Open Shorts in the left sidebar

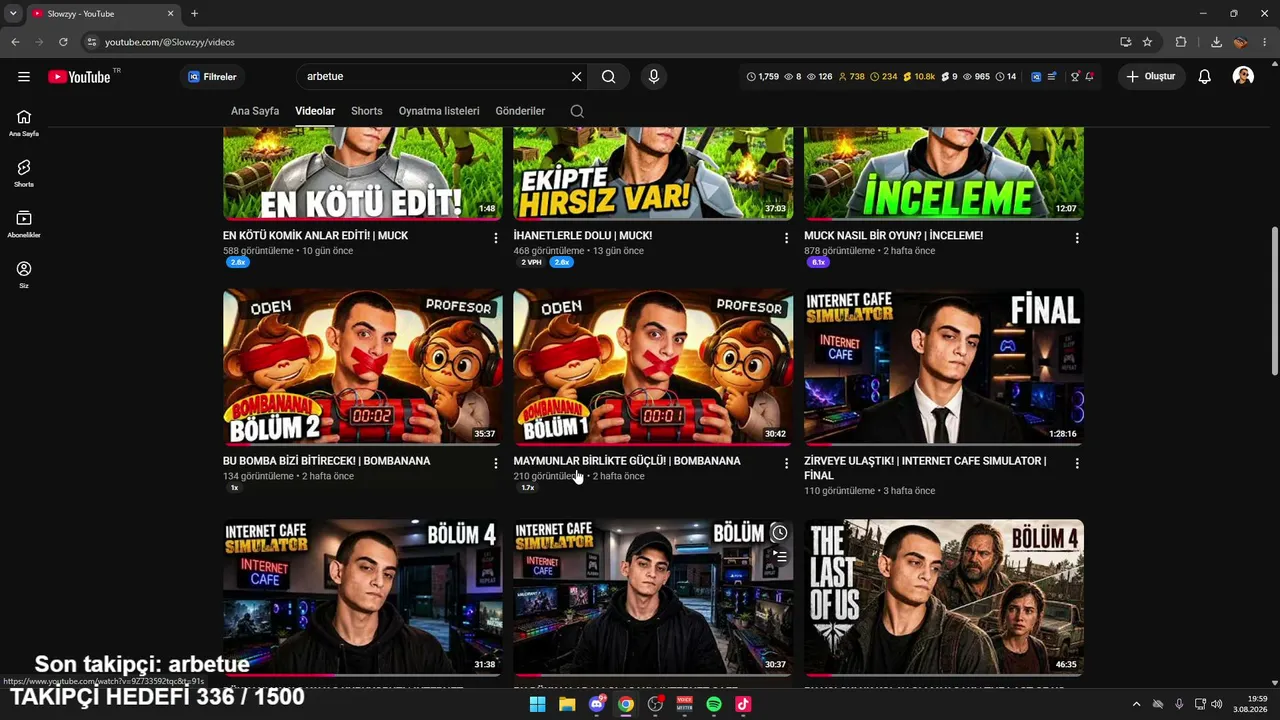[x=24, y=174]
